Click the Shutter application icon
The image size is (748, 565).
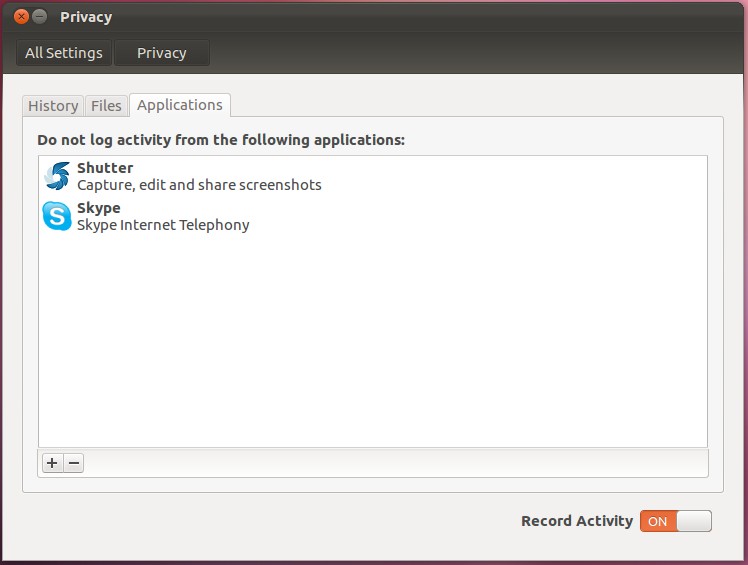point(57,176)
